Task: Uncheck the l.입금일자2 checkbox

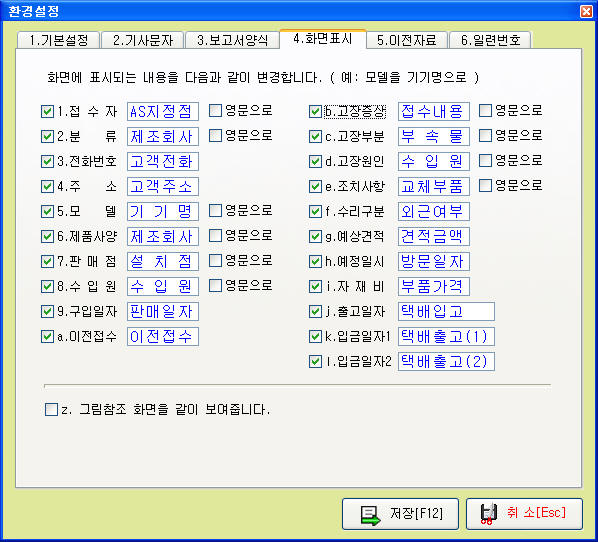Action: tap(315, 361)
